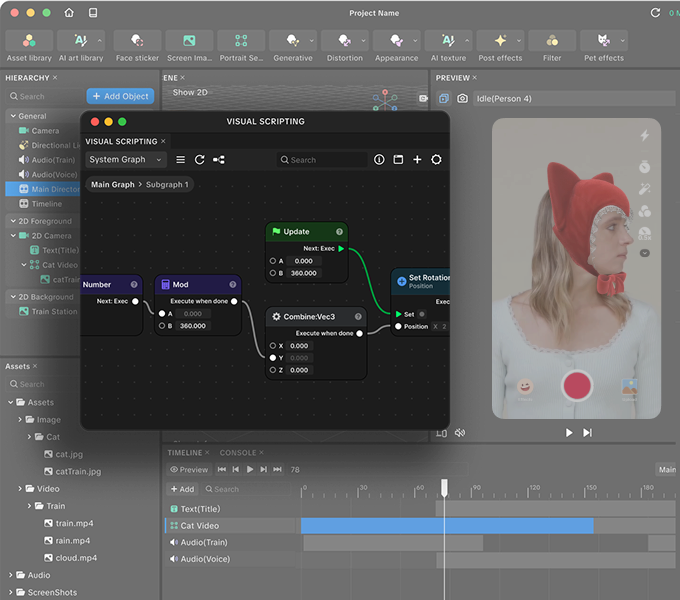Collapse the 2D Foreground group

coord(13,221)
